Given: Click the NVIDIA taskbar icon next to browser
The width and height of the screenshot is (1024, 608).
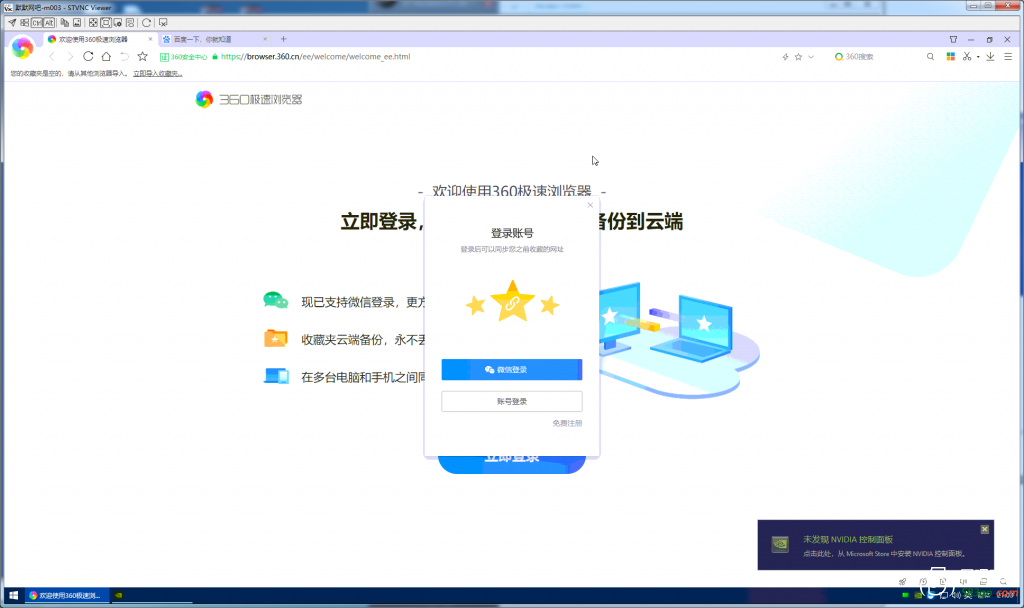Looking at the screenshot, I should pos(119,595).
